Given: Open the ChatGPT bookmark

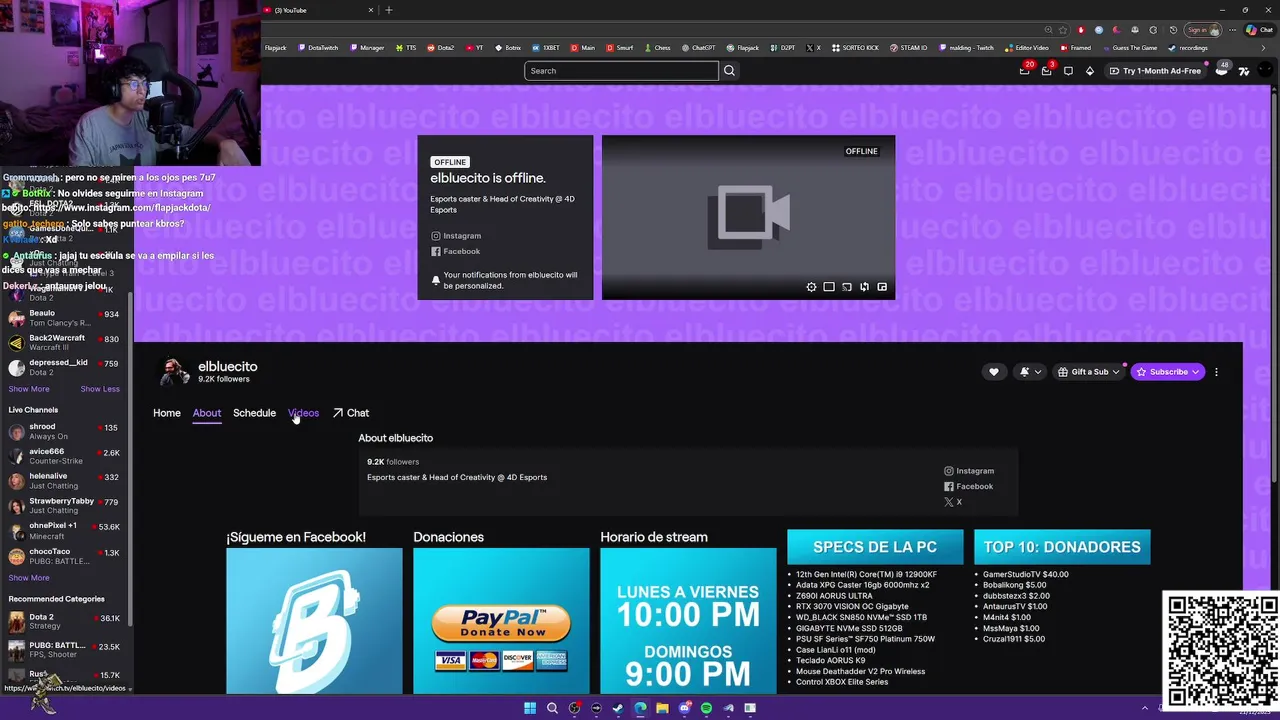Looking at the screenshot, I should point(698,48).
